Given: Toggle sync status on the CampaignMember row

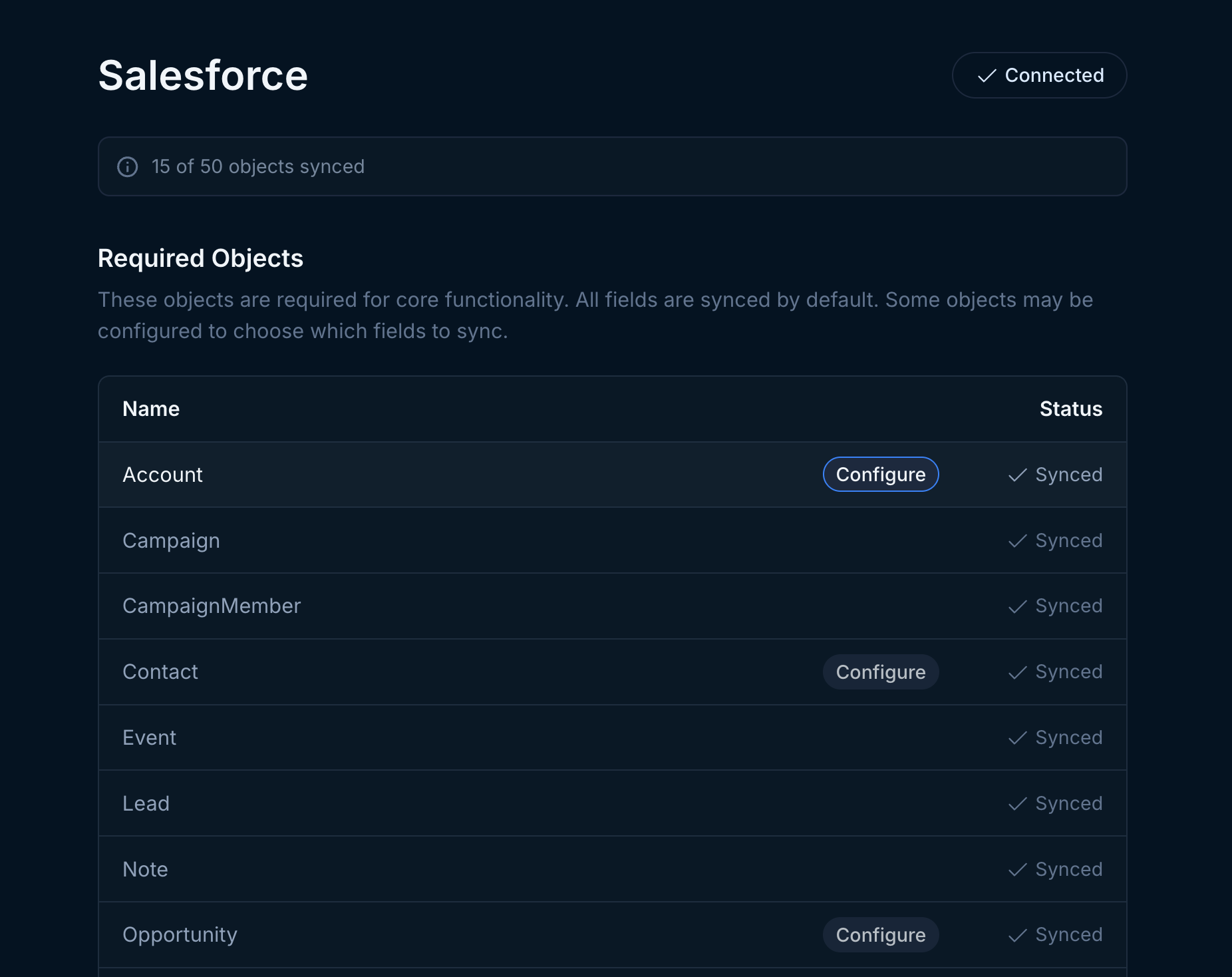Looking at the screenshot, I should (1054, 606).
